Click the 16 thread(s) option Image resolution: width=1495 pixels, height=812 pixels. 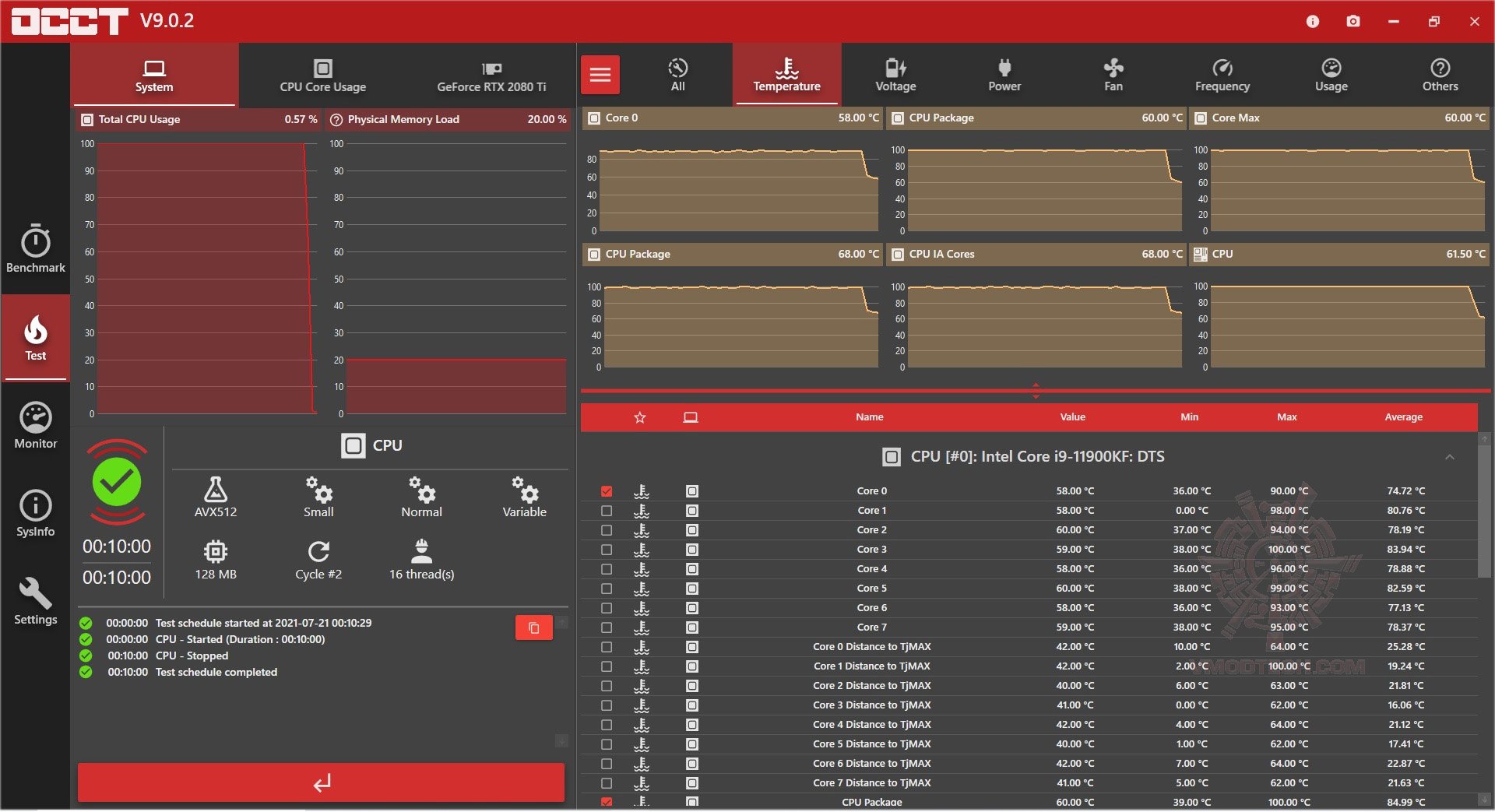tap(421, 560)
